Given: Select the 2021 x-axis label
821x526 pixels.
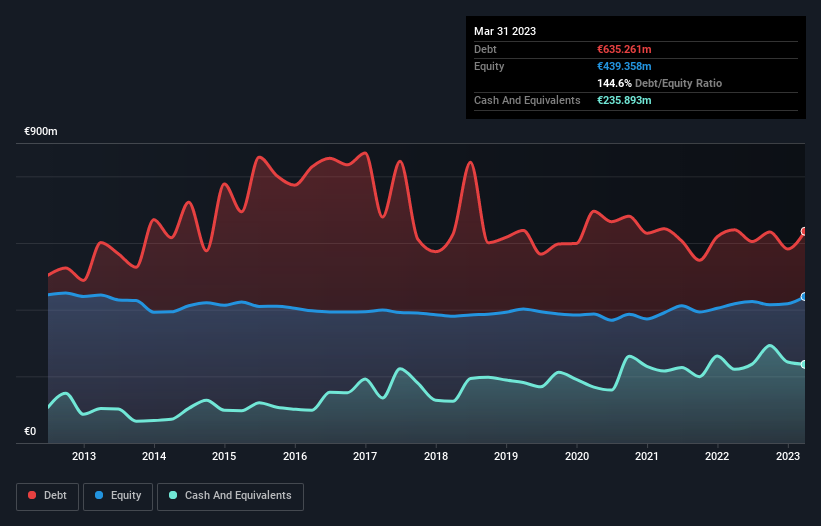Looking at the screenshot, I should point(647,456).
